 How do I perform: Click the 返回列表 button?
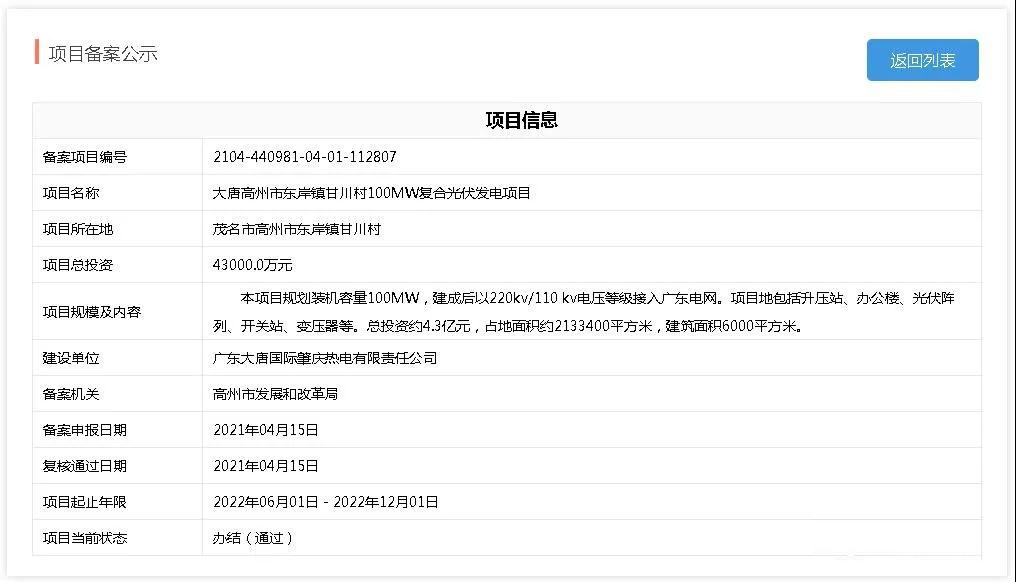tap(922, 60)
